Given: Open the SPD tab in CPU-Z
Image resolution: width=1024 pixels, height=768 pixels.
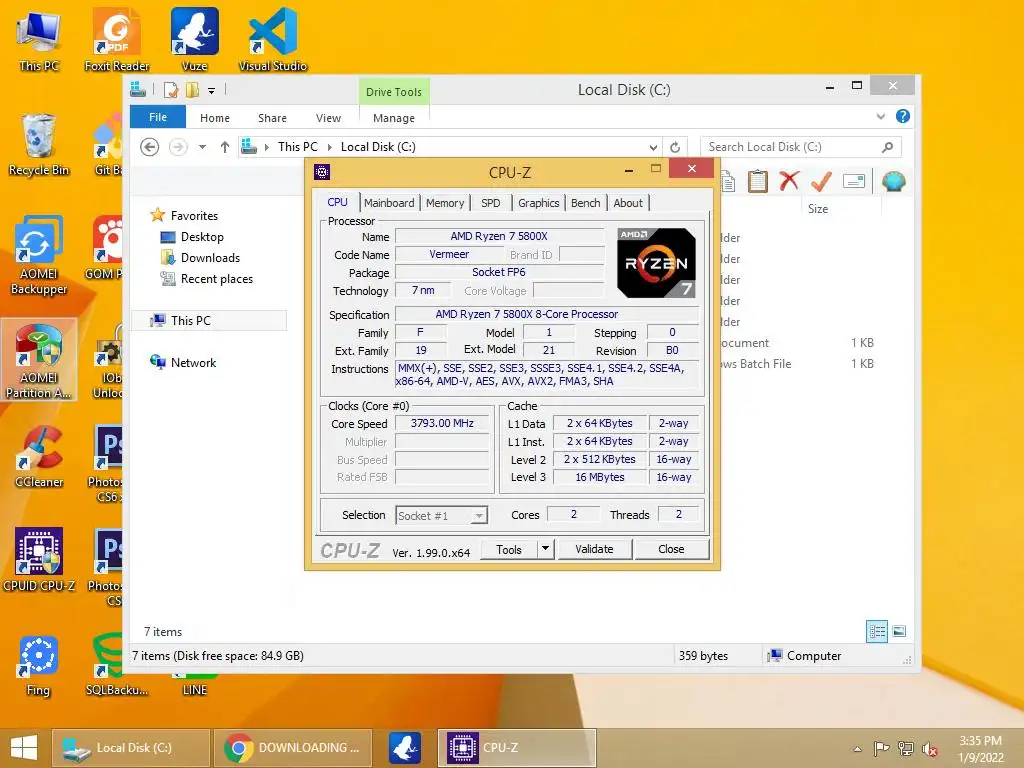Looking at the screenshot, I should (x=490, y=202).
